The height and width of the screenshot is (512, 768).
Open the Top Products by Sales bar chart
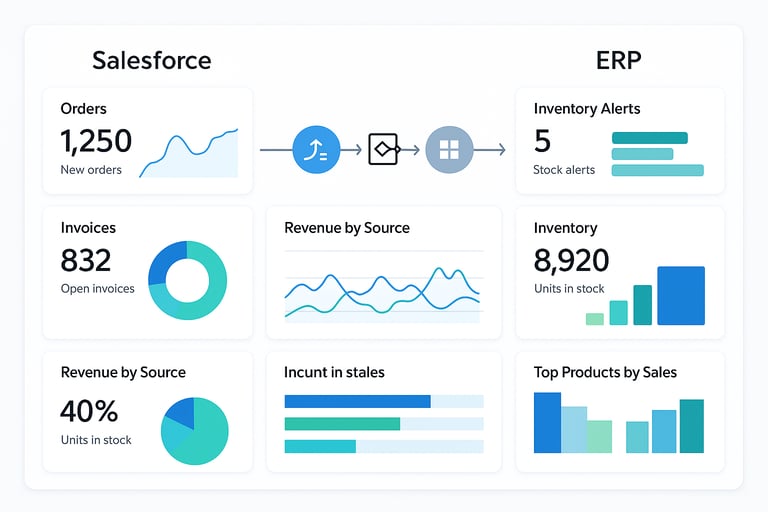click(619, 422)
